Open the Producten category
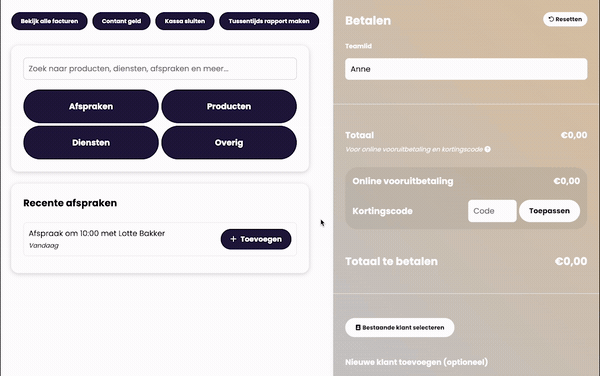This screenshot has height=376, width=600. click(x=229, y=106)
